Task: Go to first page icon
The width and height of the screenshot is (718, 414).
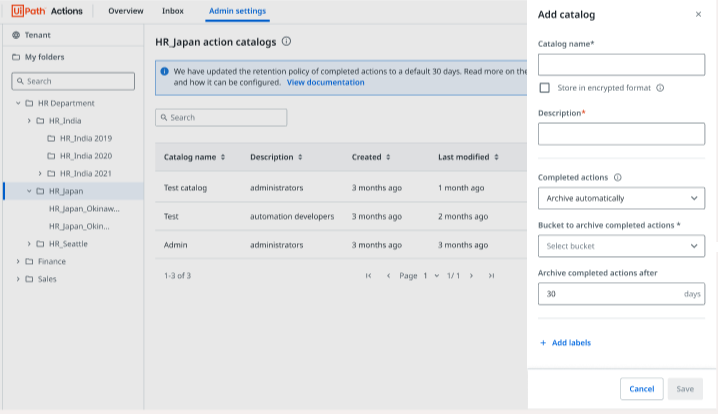Action: click(368, 276)
